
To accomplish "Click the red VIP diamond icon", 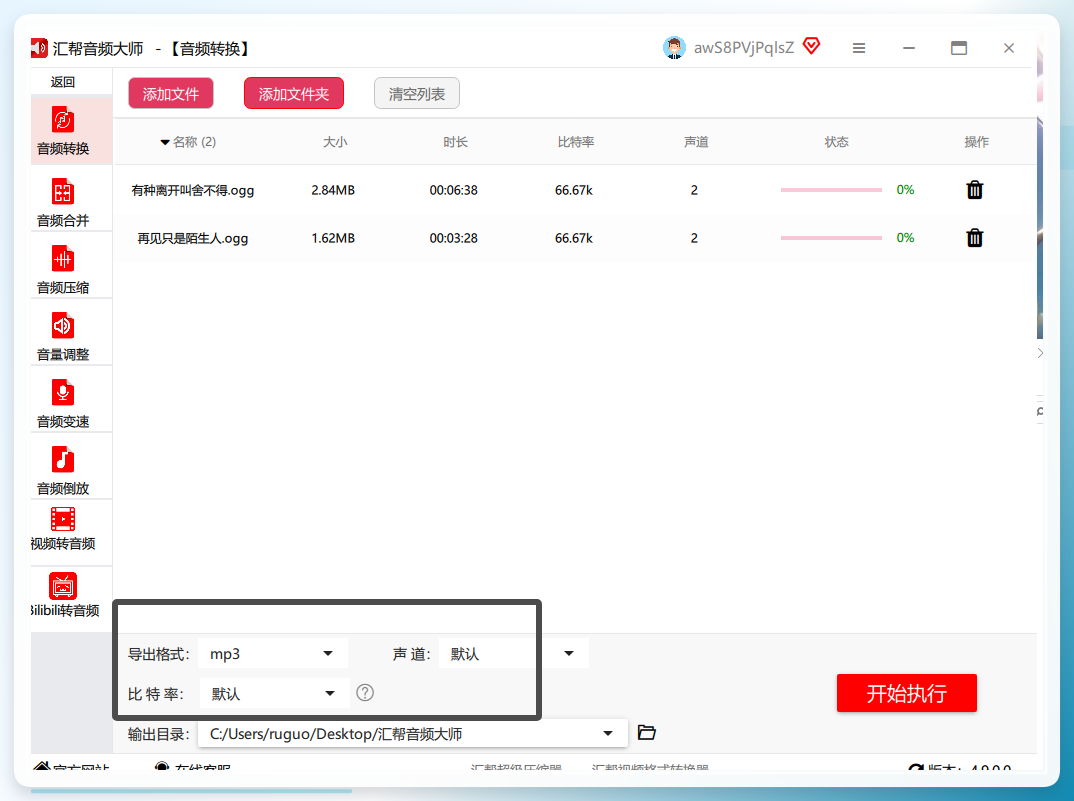I will point(812,46).
